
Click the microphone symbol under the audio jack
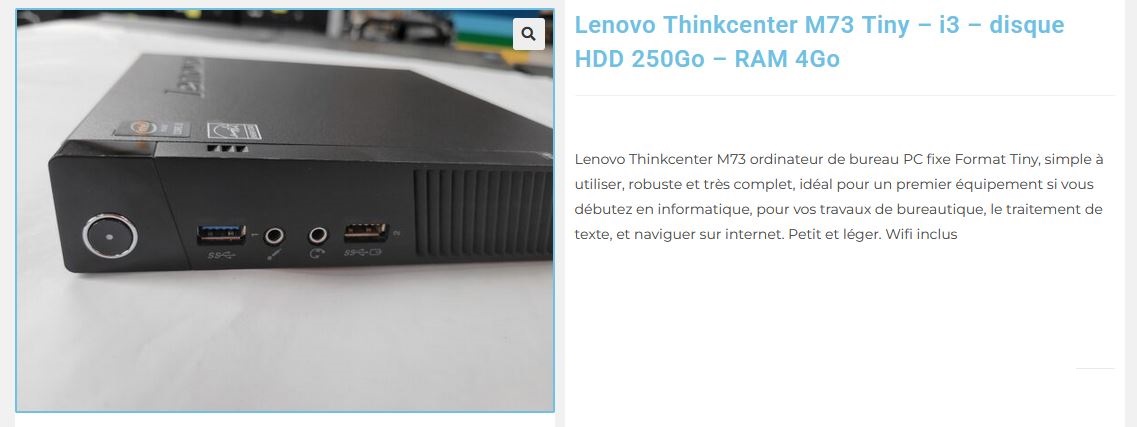273,254
